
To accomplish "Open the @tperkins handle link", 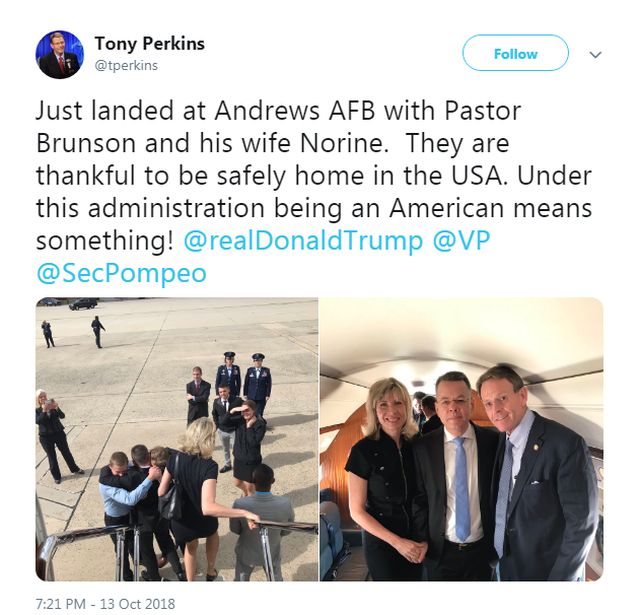I will [x=126, y=65].
